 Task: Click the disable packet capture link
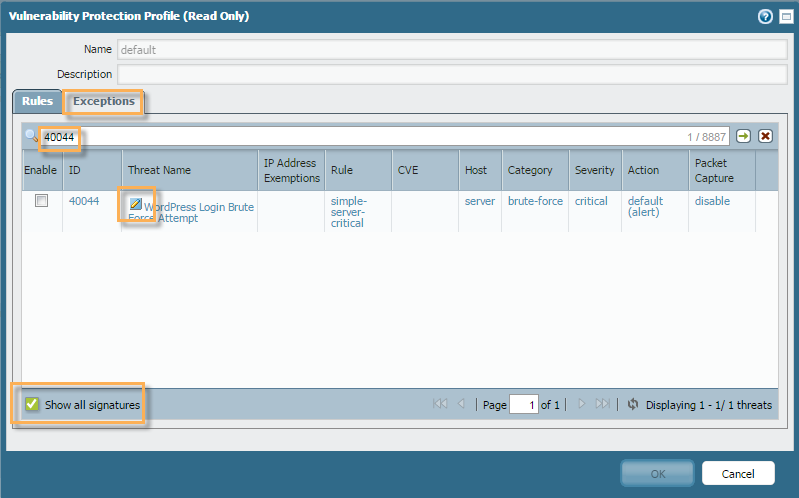coord(712,201)
